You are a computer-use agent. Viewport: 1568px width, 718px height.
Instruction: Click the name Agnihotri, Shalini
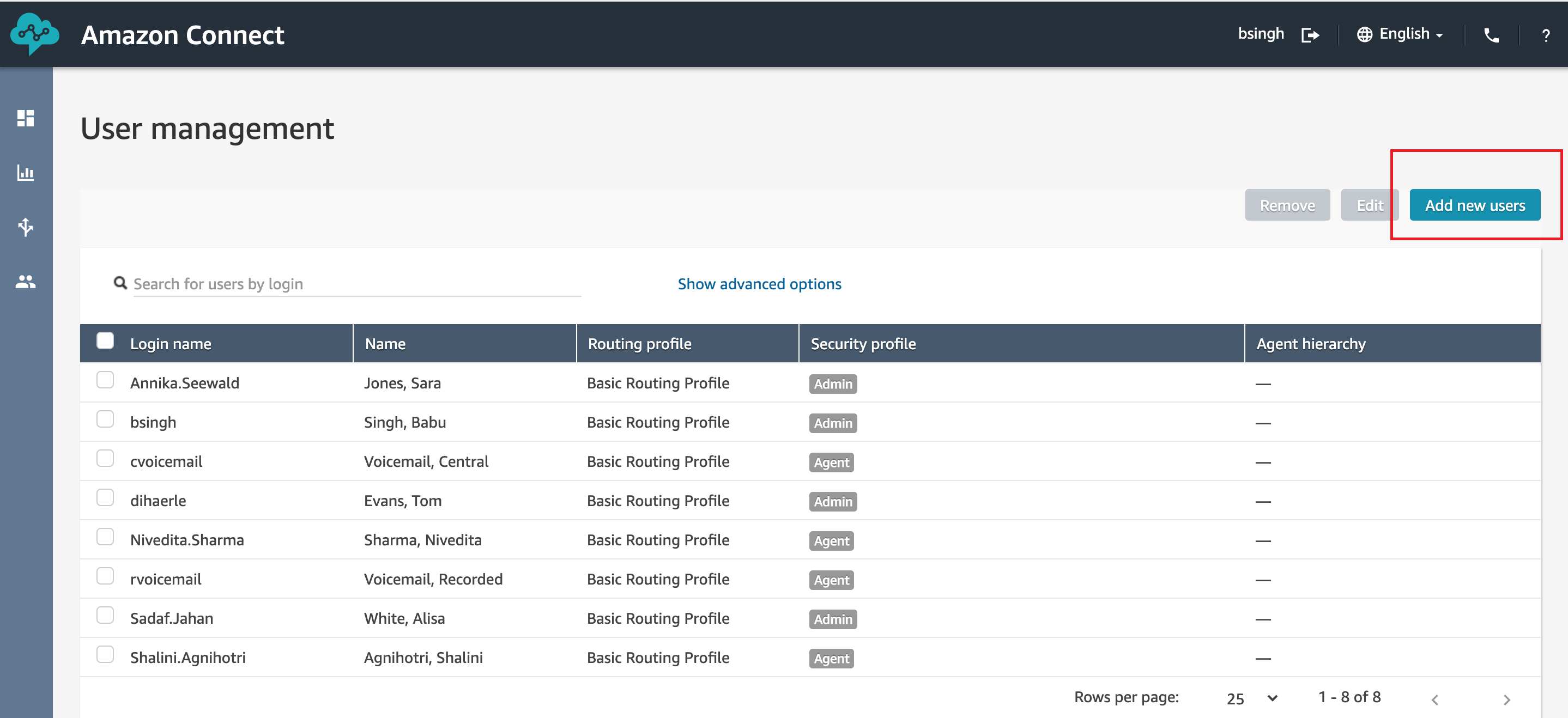tap(423, 658)
